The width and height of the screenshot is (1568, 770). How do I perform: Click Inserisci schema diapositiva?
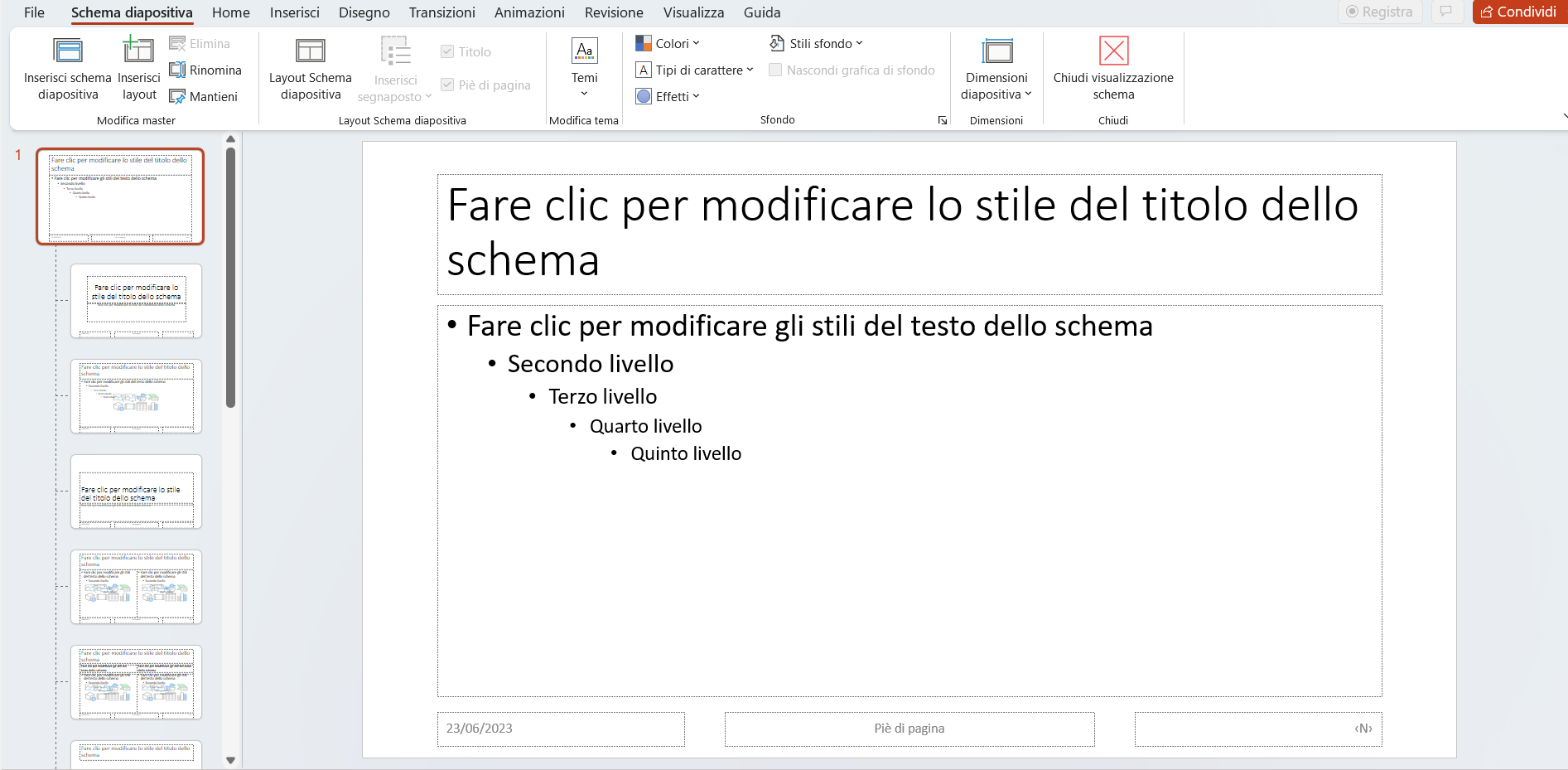click(68, 68)
